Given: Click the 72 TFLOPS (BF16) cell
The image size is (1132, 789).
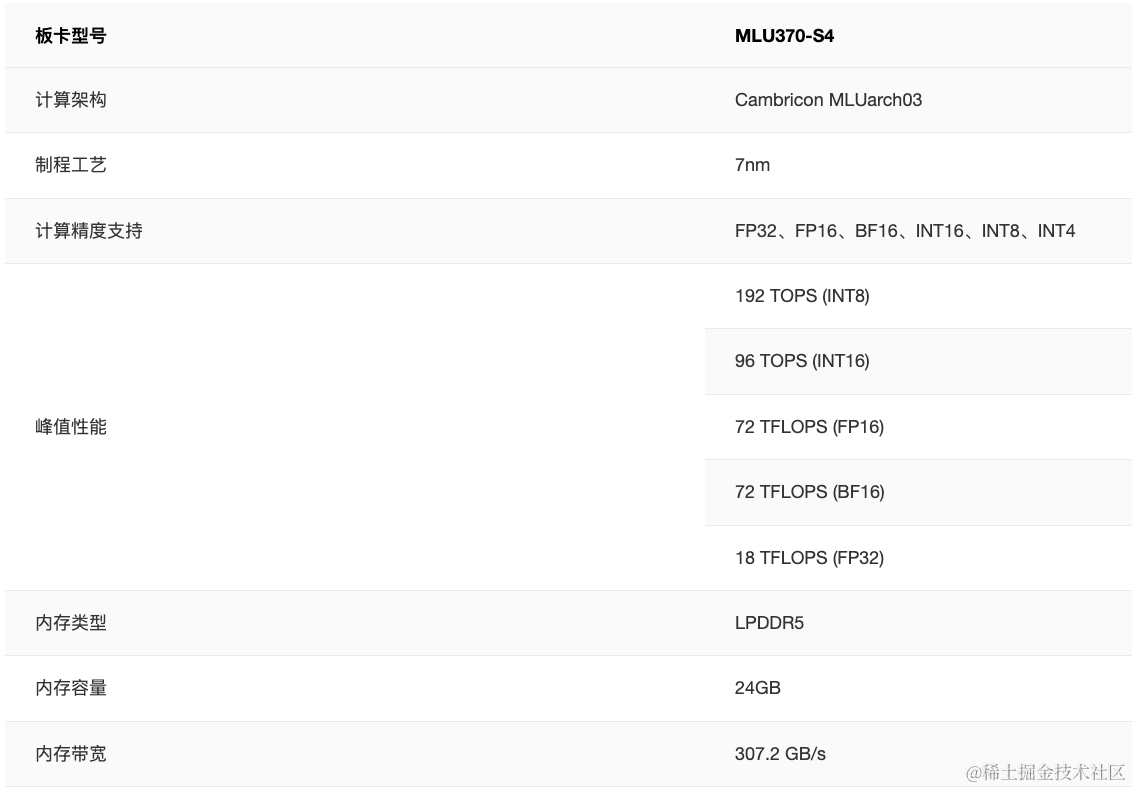Looking at the screenshot, I should click(x=809, y=492).
